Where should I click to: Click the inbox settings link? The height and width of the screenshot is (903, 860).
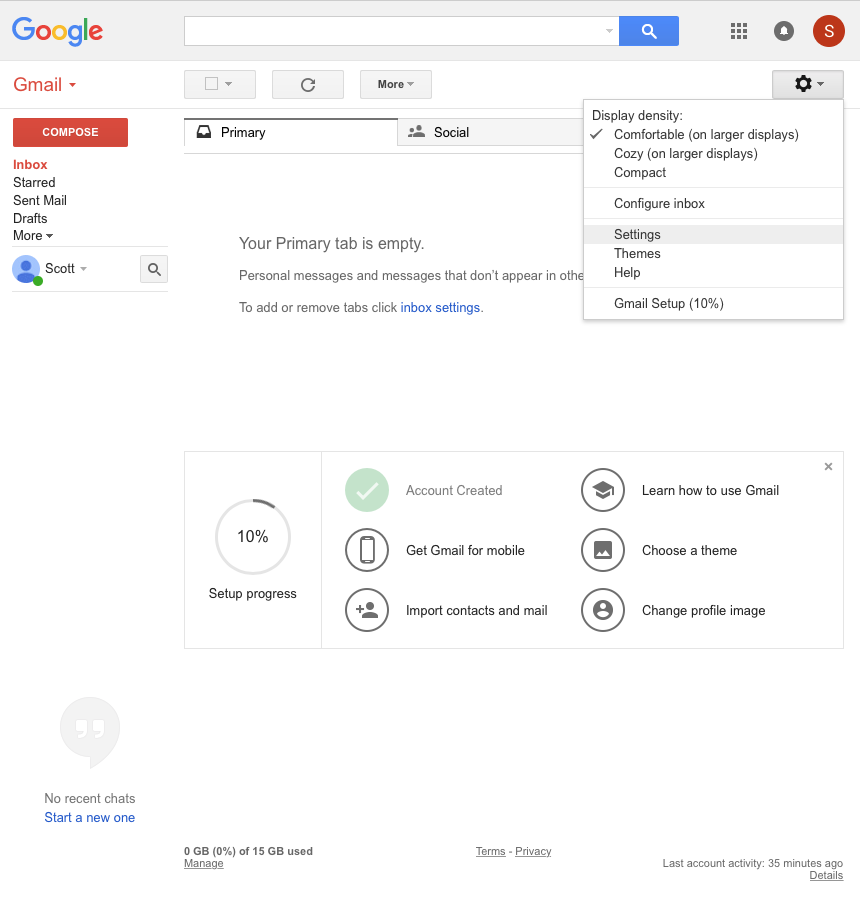[440, 308]
